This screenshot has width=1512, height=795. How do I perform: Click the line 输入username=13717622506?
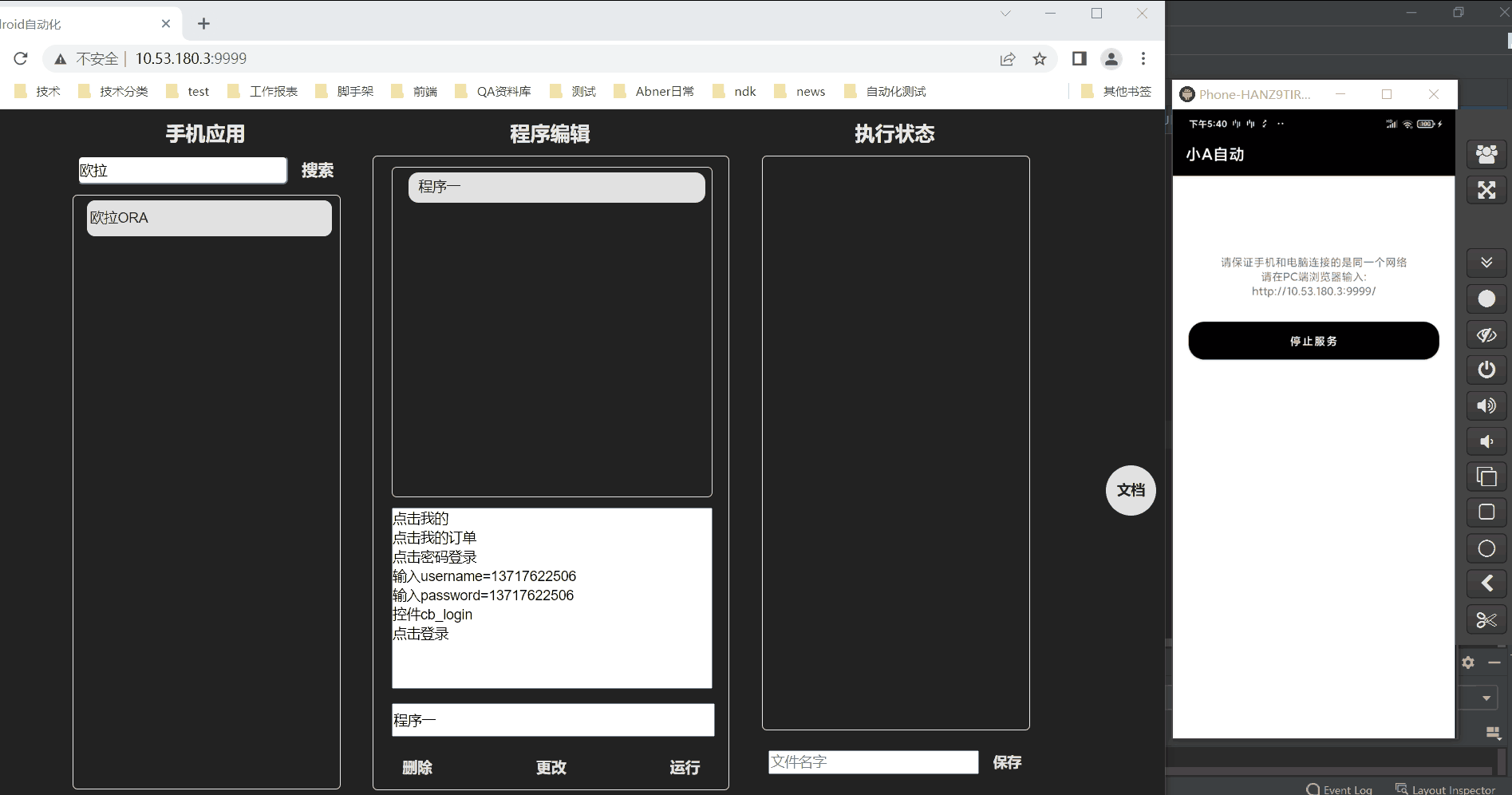click(x=484, y=576)
